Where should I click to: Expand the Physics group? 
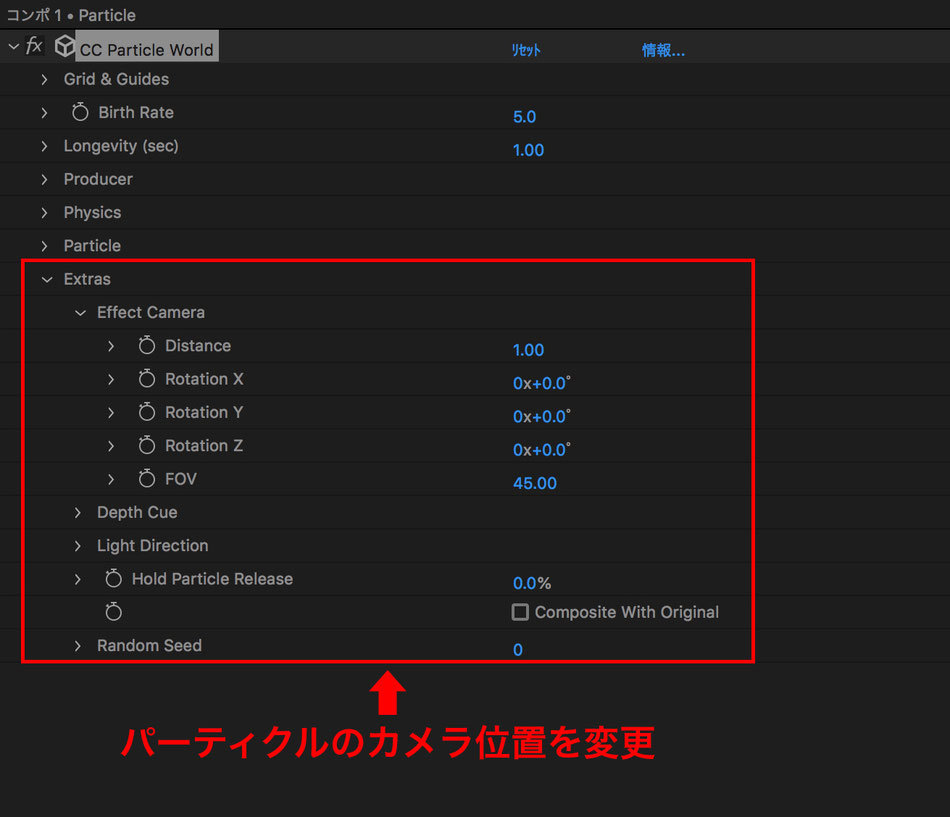click(44, 213)
